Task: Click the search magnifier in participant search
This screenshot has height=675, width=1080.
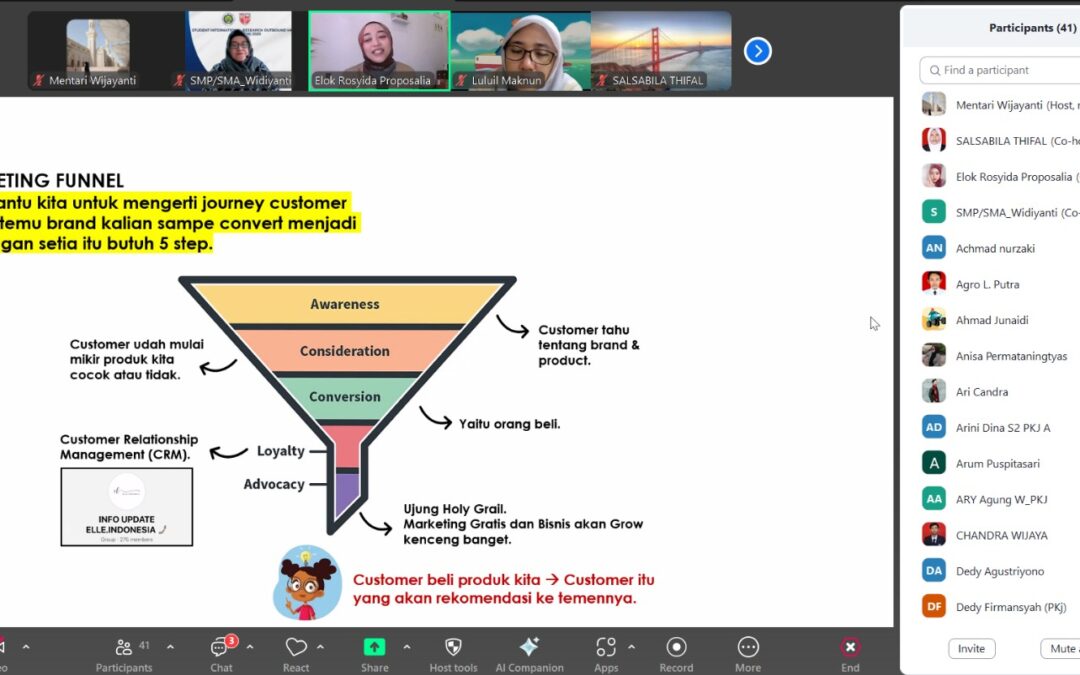Action: (x=935, y=70)
